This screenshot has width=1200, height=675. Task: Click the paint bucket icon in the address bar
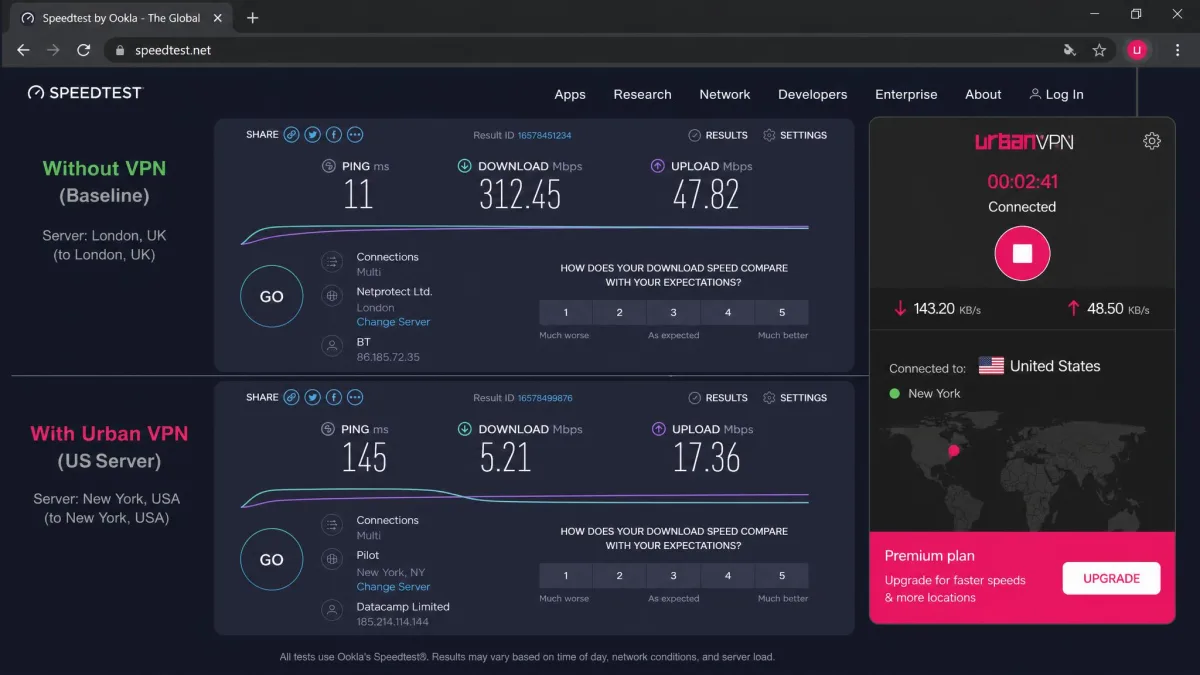(1069, 50)
